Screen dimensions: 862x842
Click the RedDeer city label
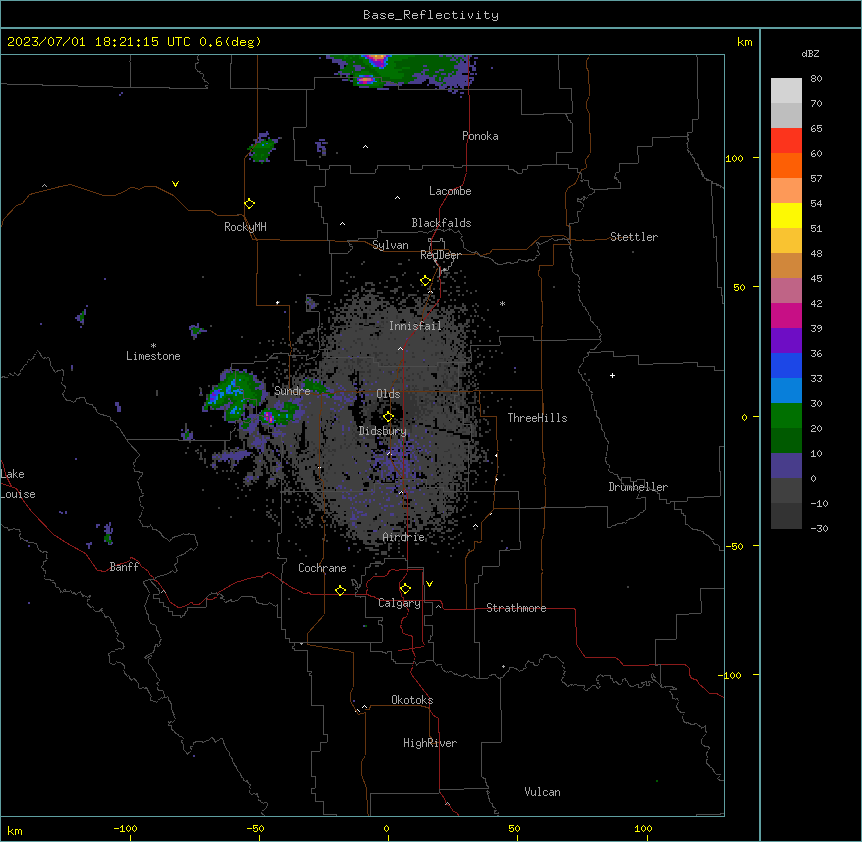pyautogui.click(x=440, y=255)
